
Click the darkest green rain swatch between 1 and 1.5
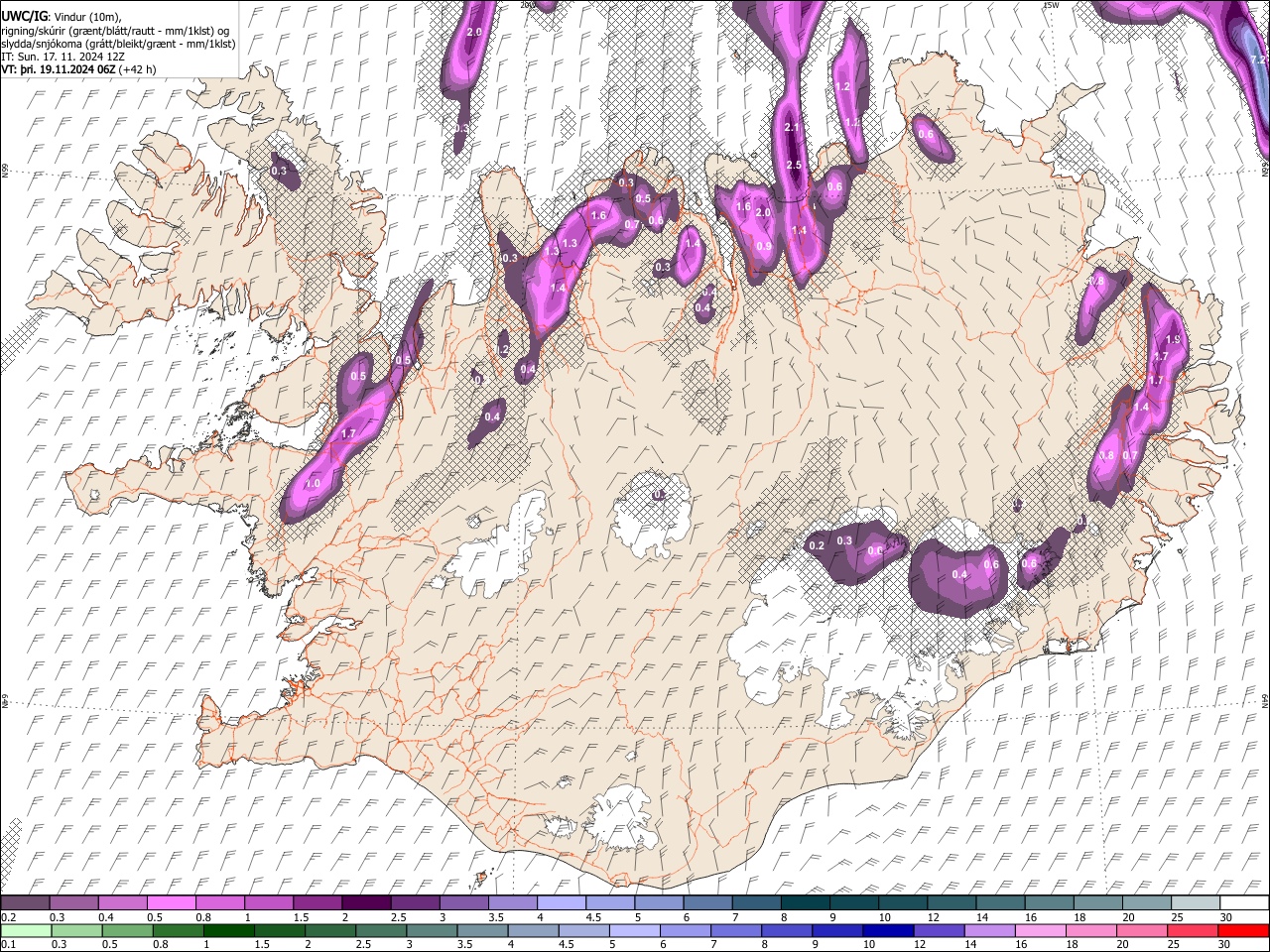(228, 930)
